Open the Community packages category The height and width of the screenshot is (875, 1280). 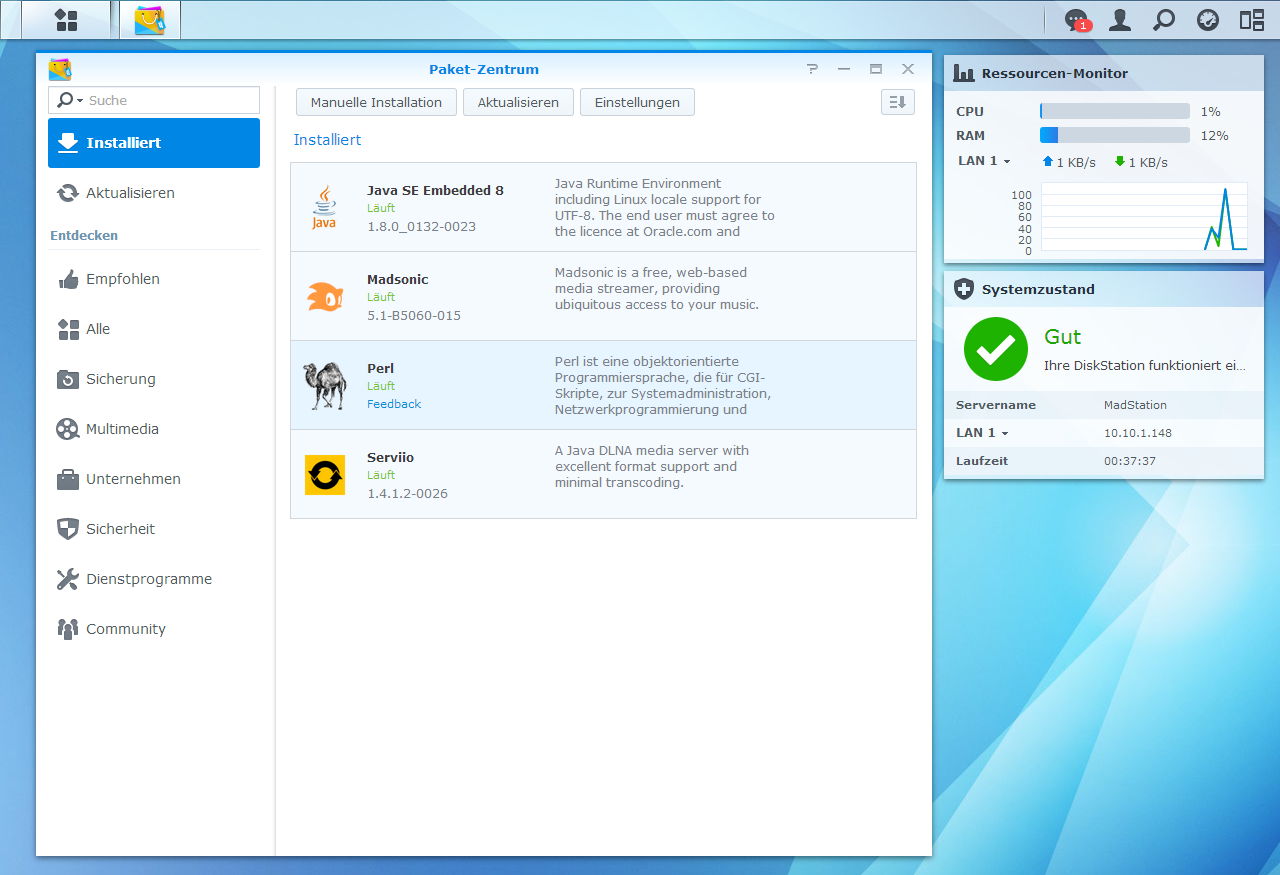coord(125,629)
